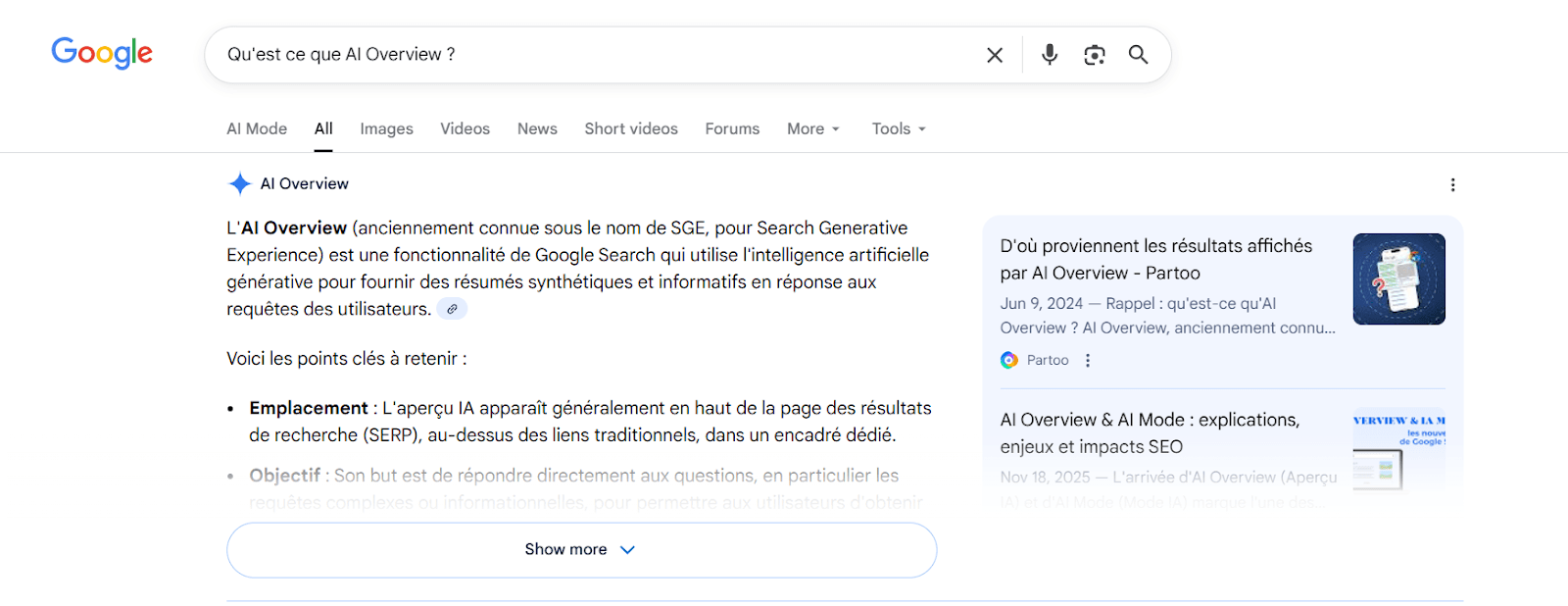Click the Google logo
Viewport: 1568px width, 606px height.
[102, 53]
